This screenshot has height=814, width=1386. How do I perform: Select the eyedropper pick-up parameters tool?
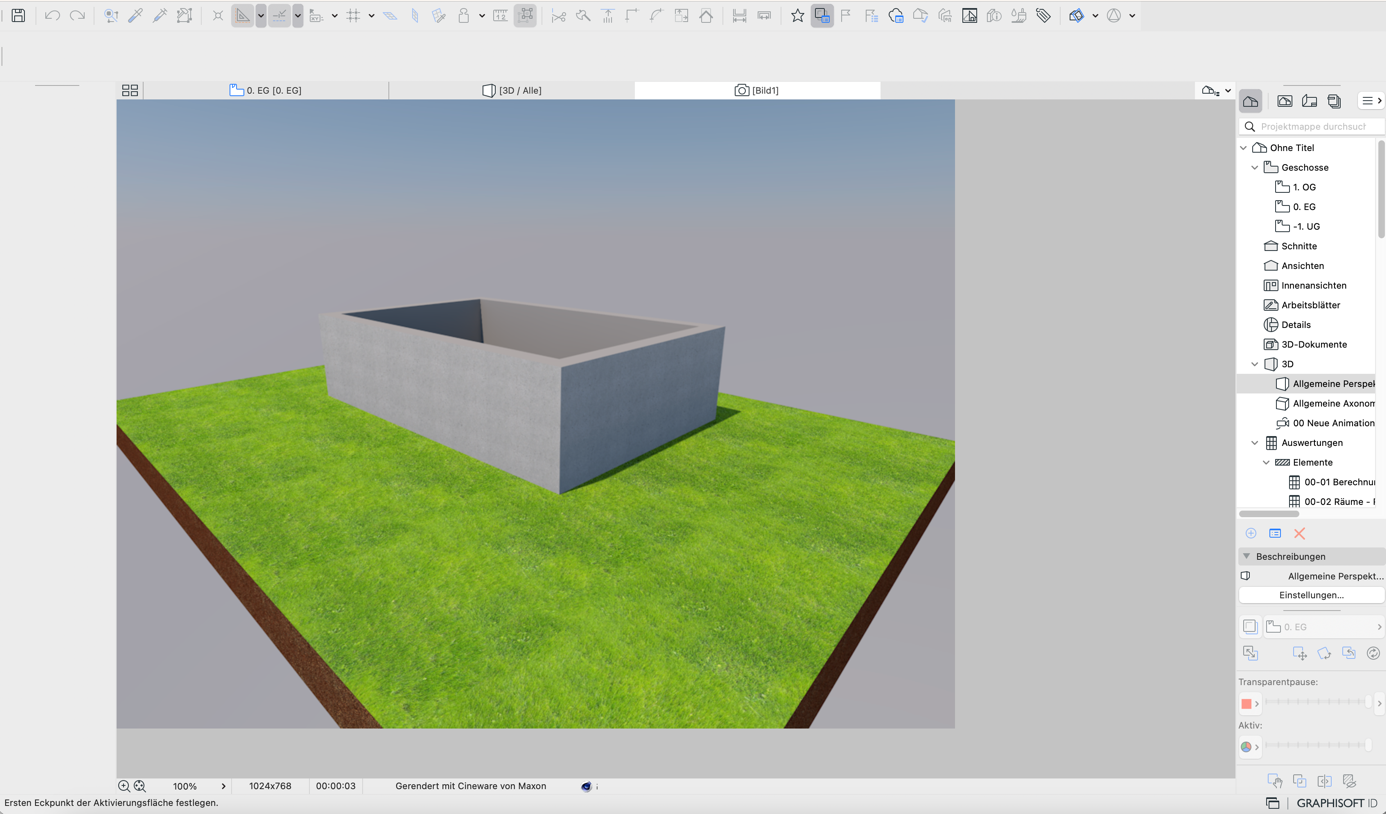click(x=136, y=16)
